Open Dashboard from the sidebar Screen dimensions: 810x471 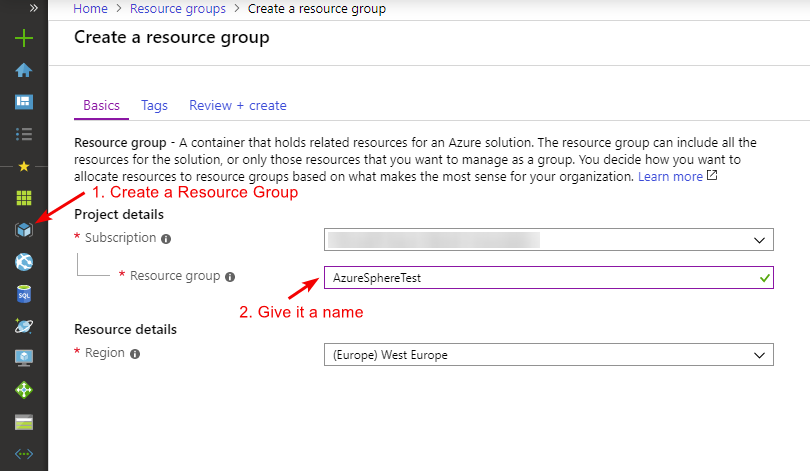point(24,102)
